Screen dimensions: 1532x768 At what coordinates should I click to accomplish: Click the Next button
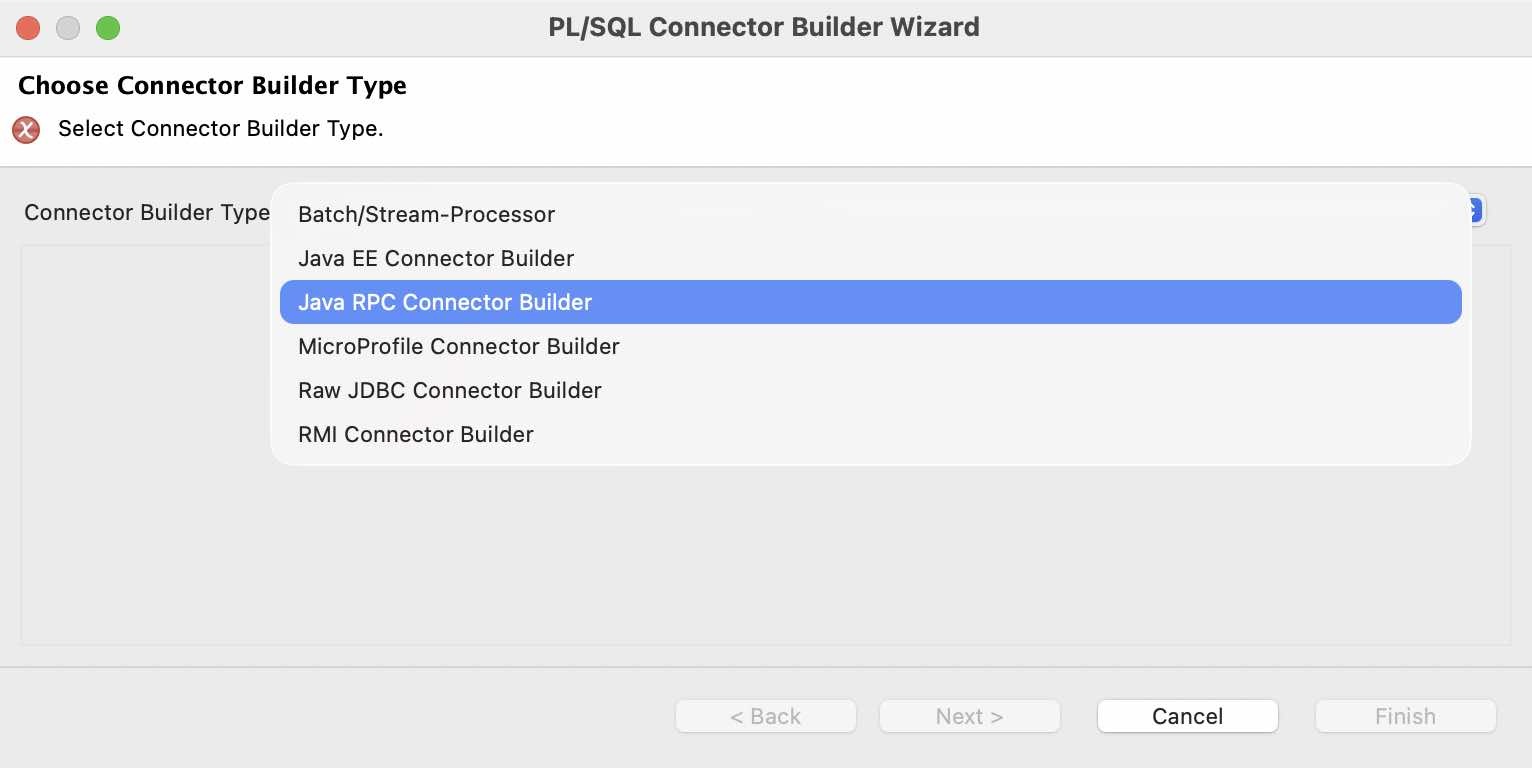click(x=968, y=716)
